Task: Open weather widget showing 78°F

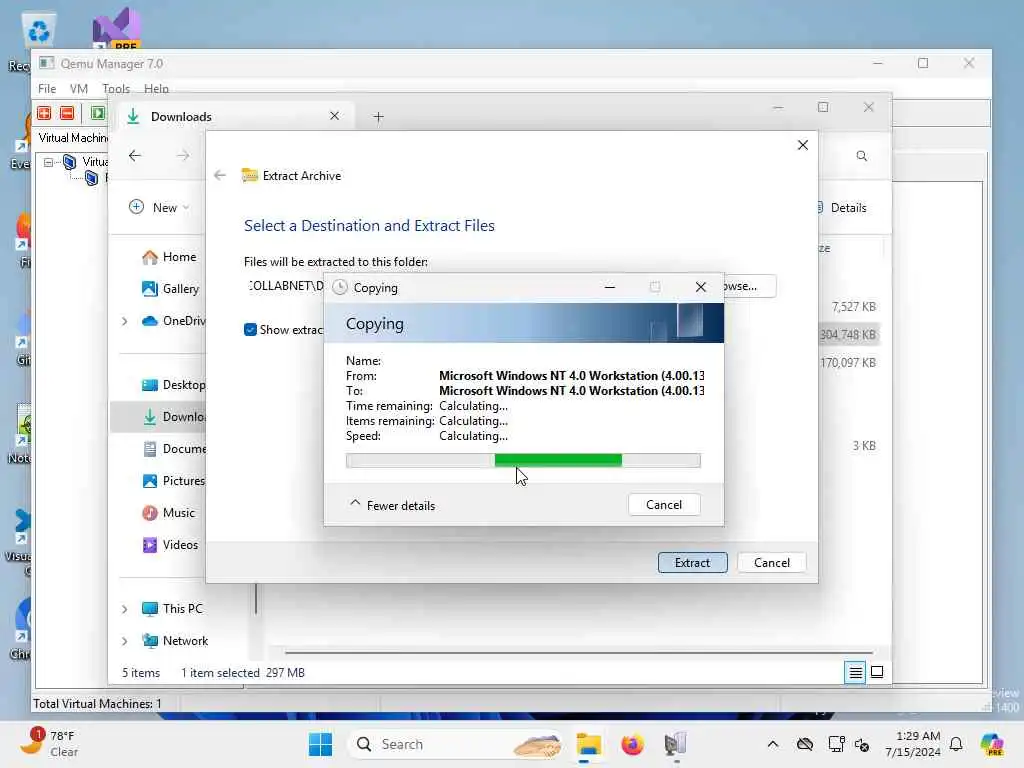Action: pos(52,744)
